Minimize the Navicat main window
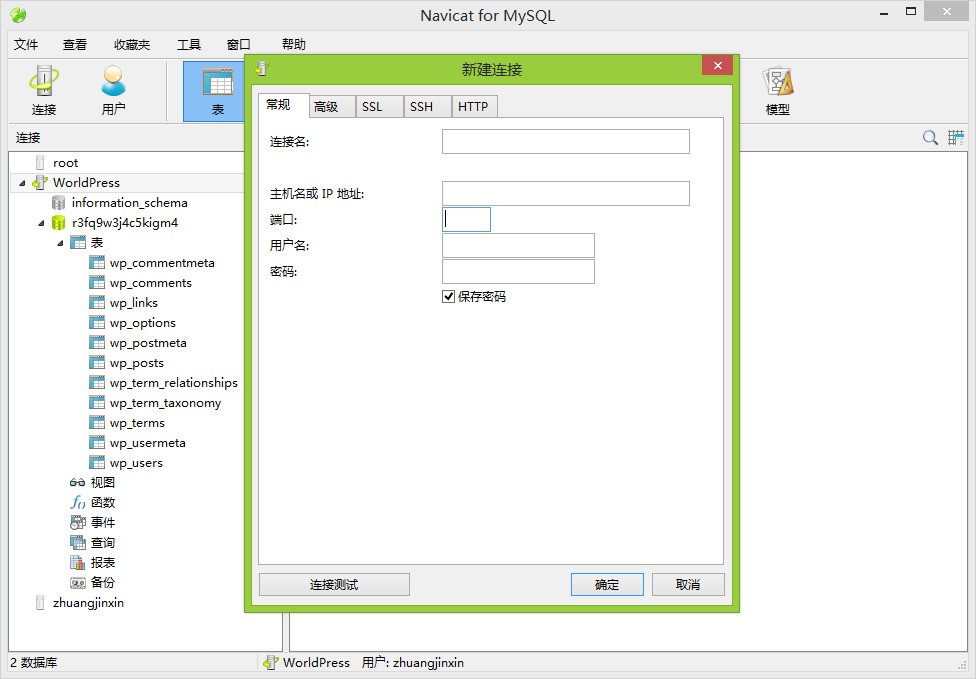This screenshot has height=679, width=976. 884,12
